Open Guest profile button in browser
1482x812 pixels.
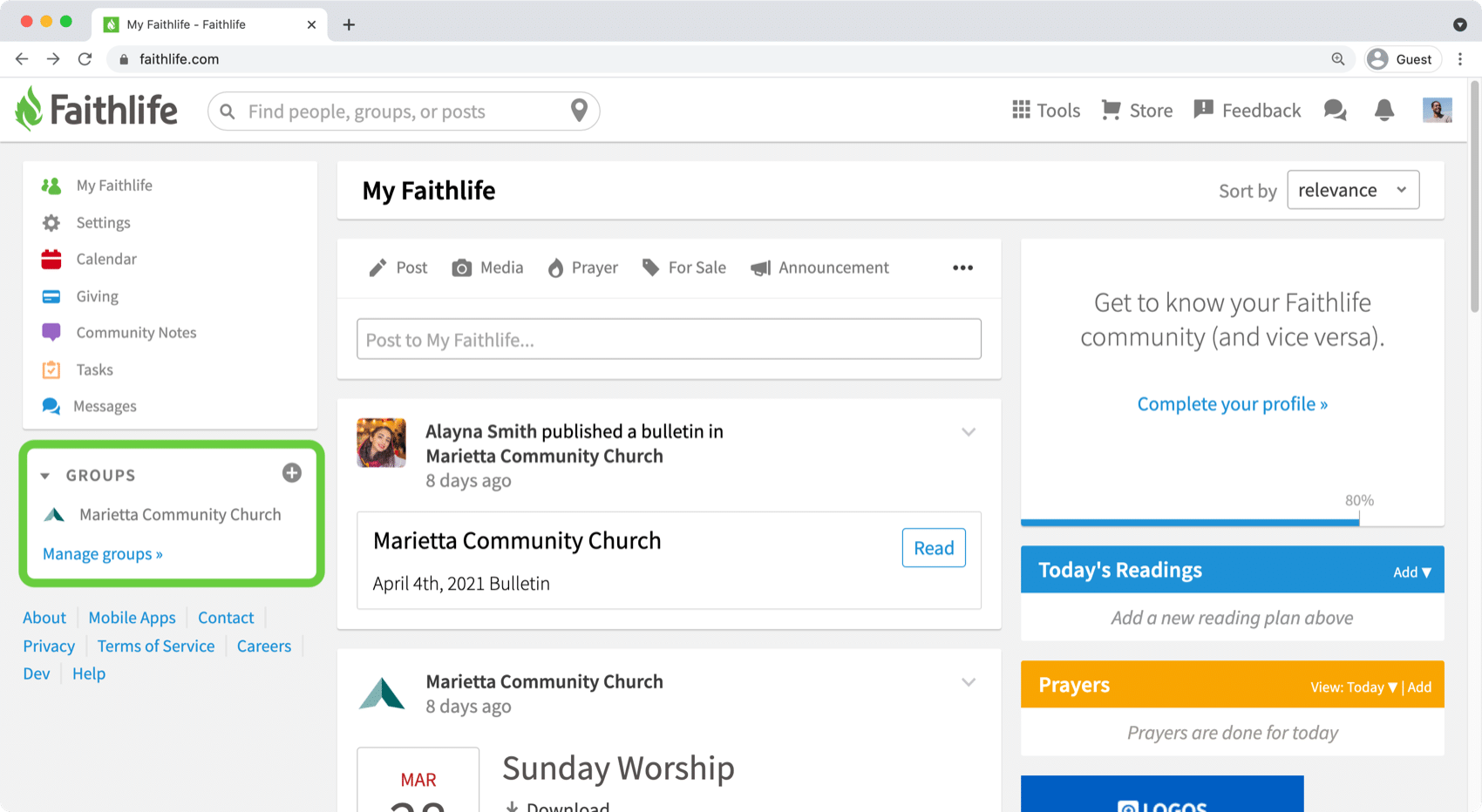pos(1402,59)
